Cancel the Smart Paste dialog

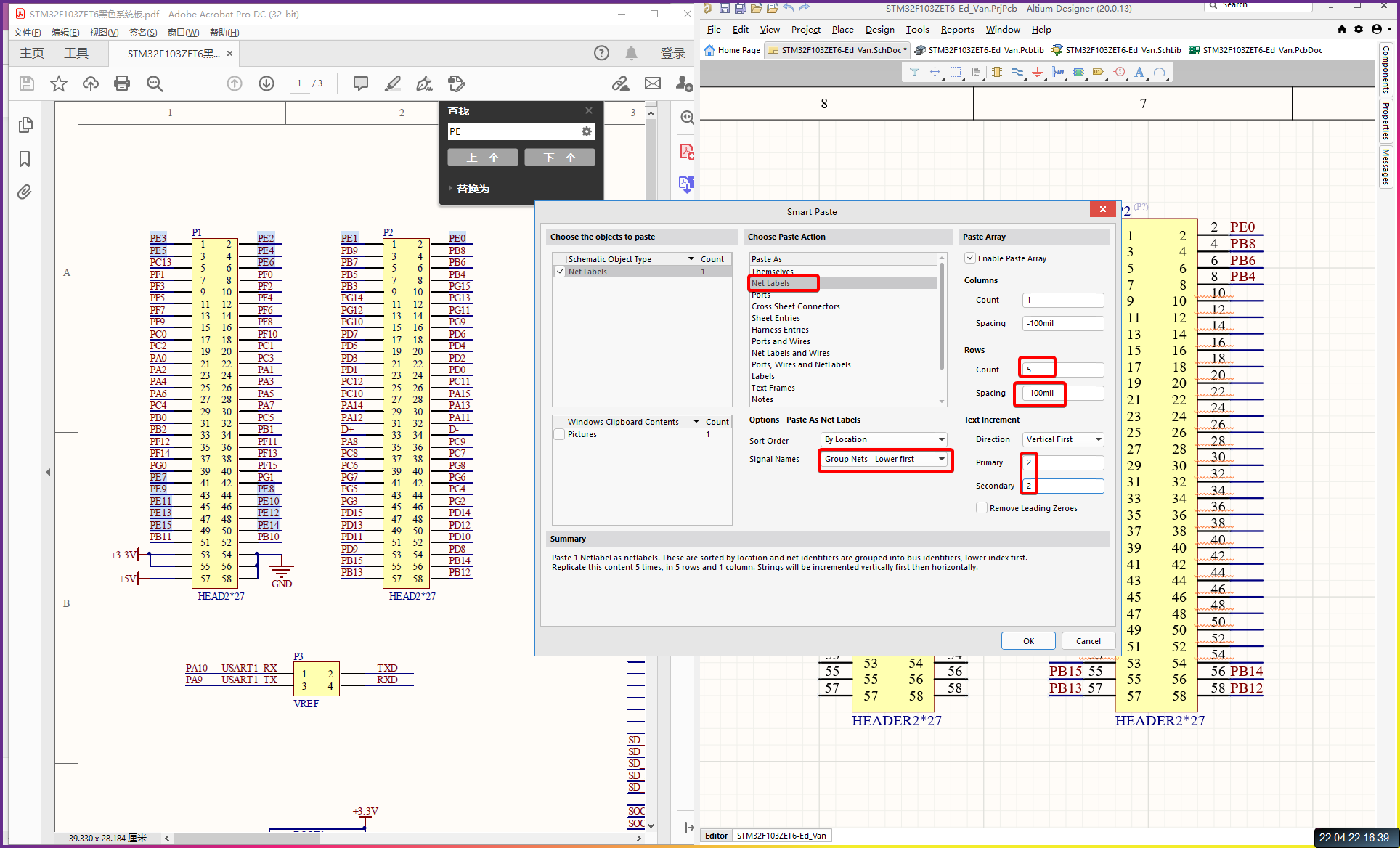[1088, 640]
